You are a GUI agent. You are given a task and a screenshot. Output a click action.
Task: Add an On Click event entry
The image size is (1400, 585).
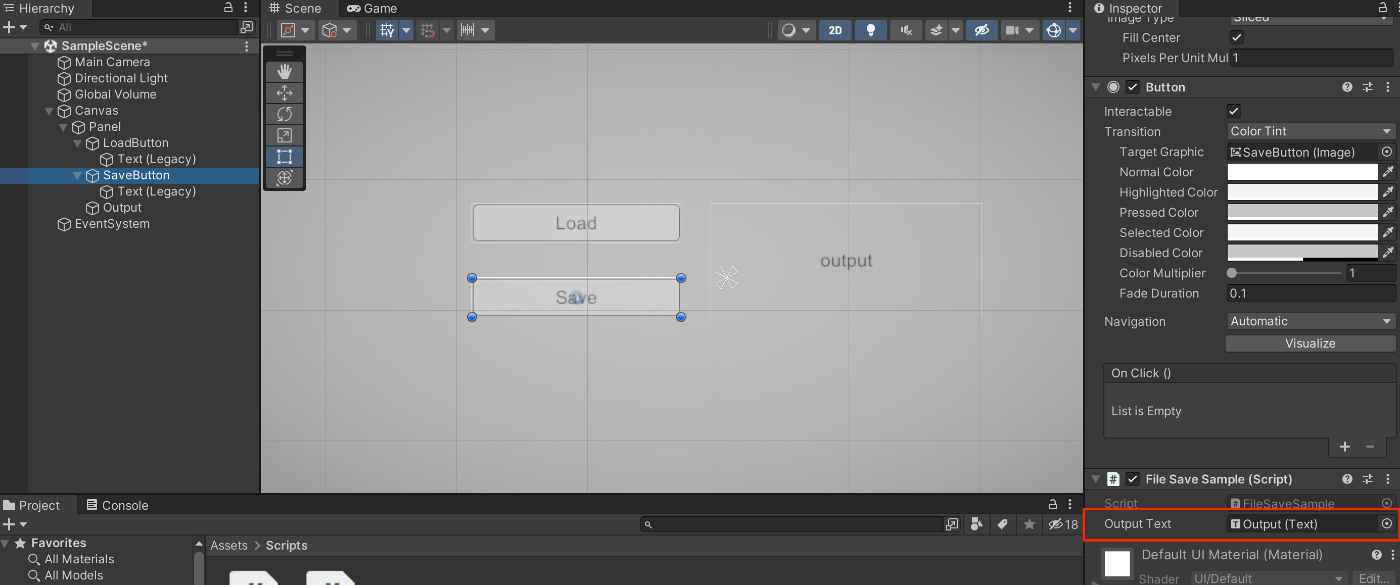(x=1345, y=447)
